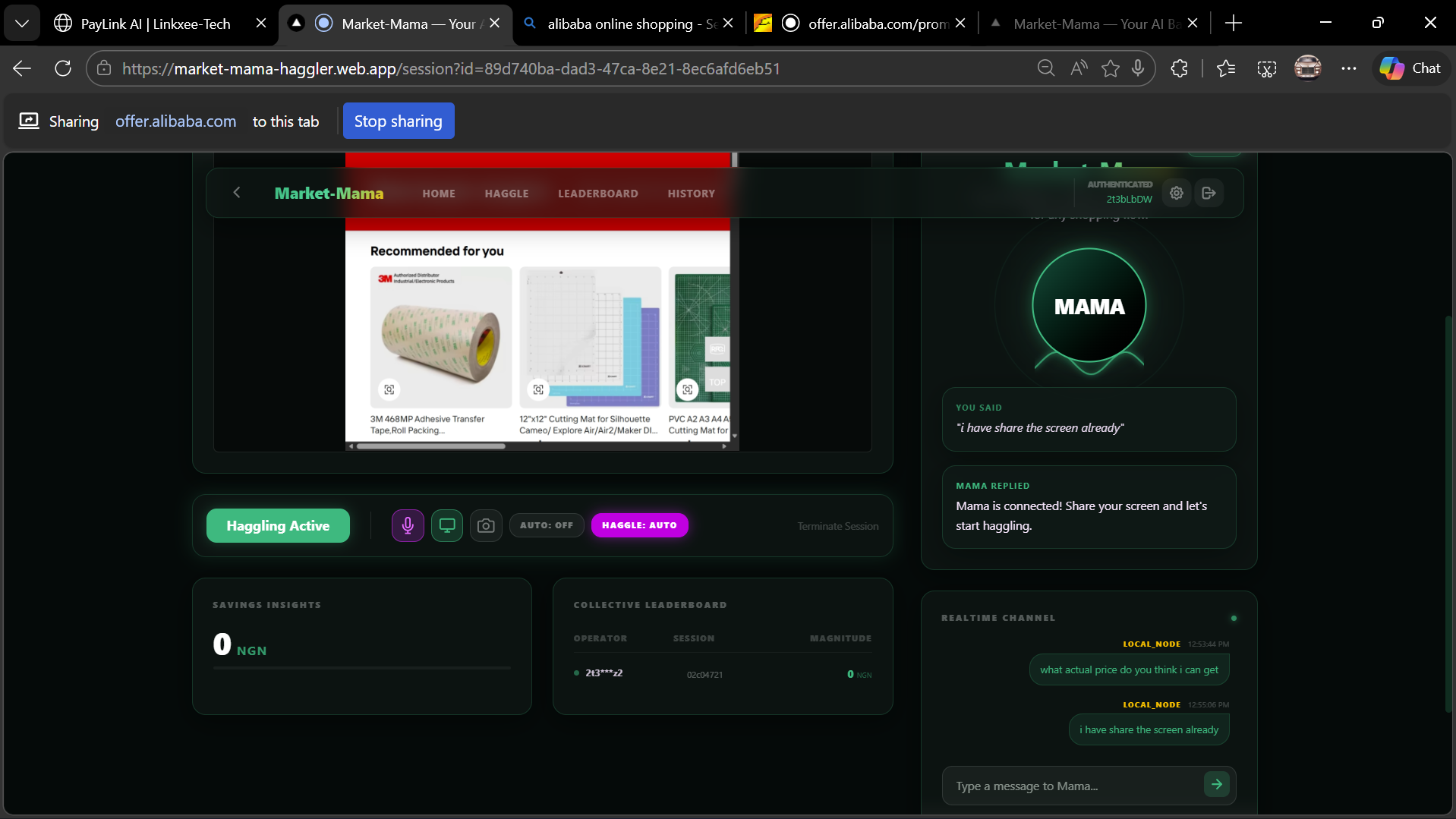Click the camera snapshot icon
Screen dimensions: 1456x819
486,525
